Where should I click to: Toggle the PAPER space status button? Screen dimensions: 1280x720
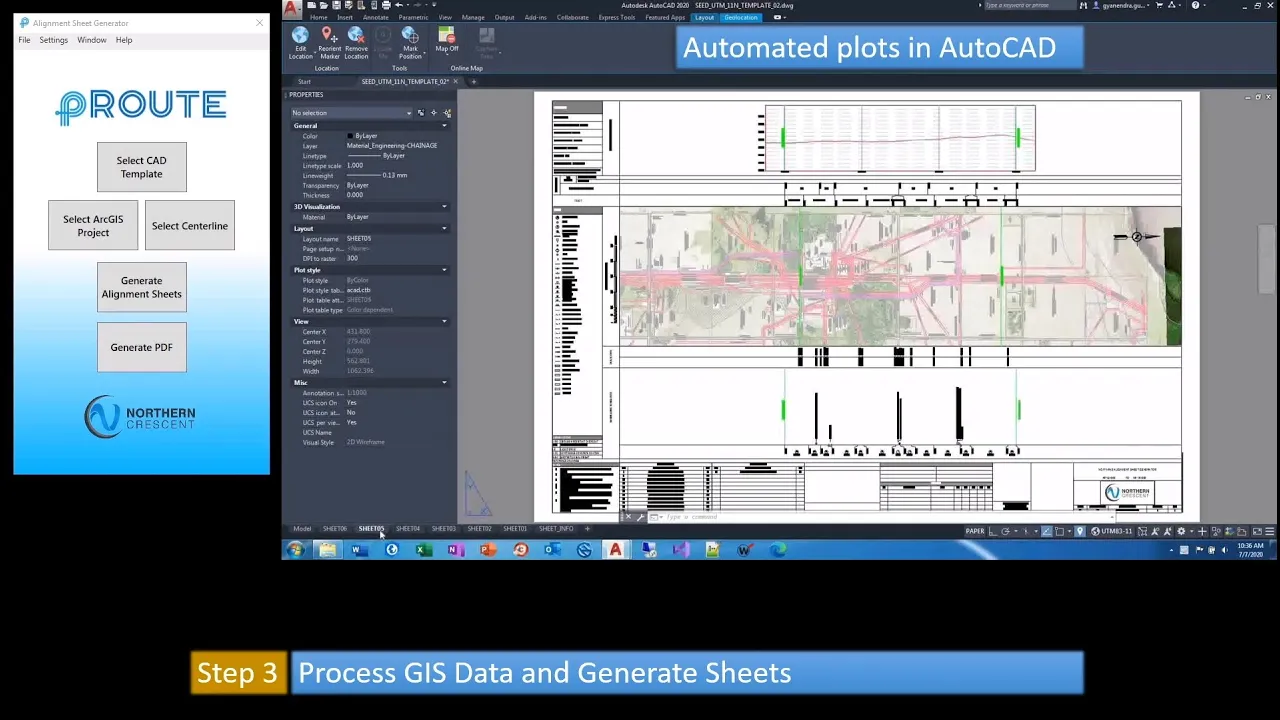pos(975,531)
